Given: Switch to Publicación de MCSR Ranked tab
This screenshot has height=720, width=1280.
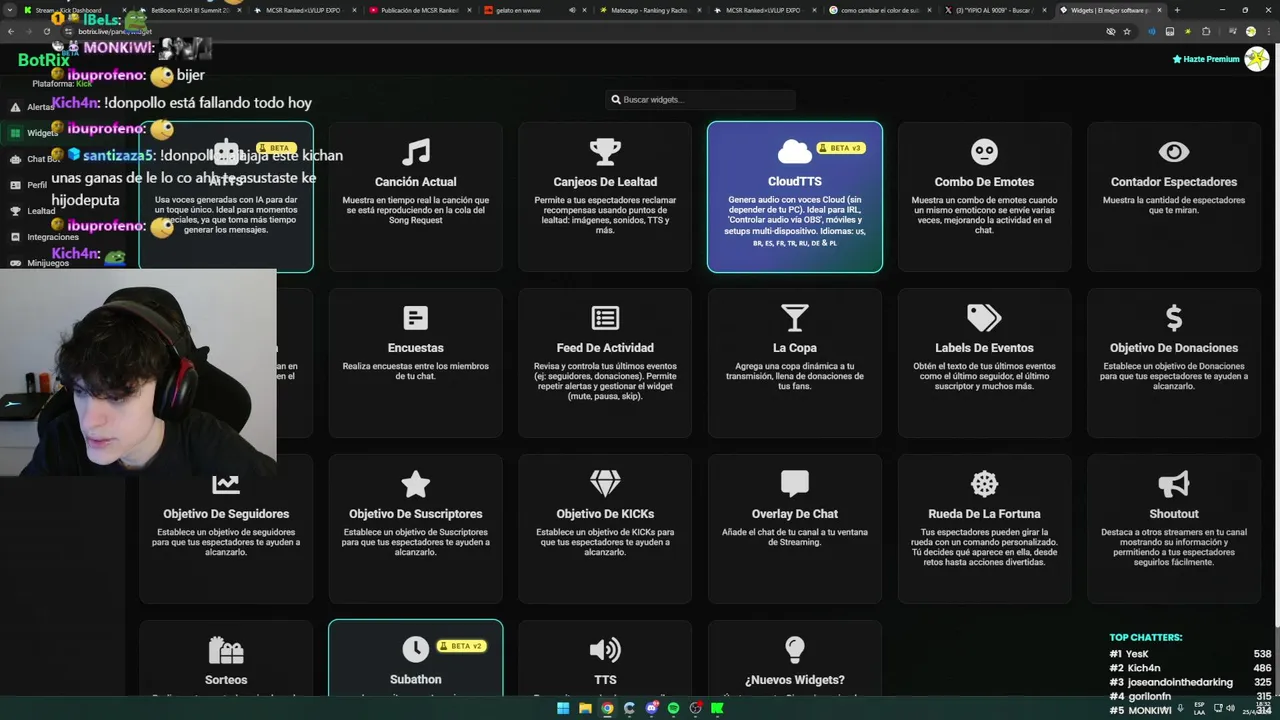Looking at the screenshot, I should point(419,10).
